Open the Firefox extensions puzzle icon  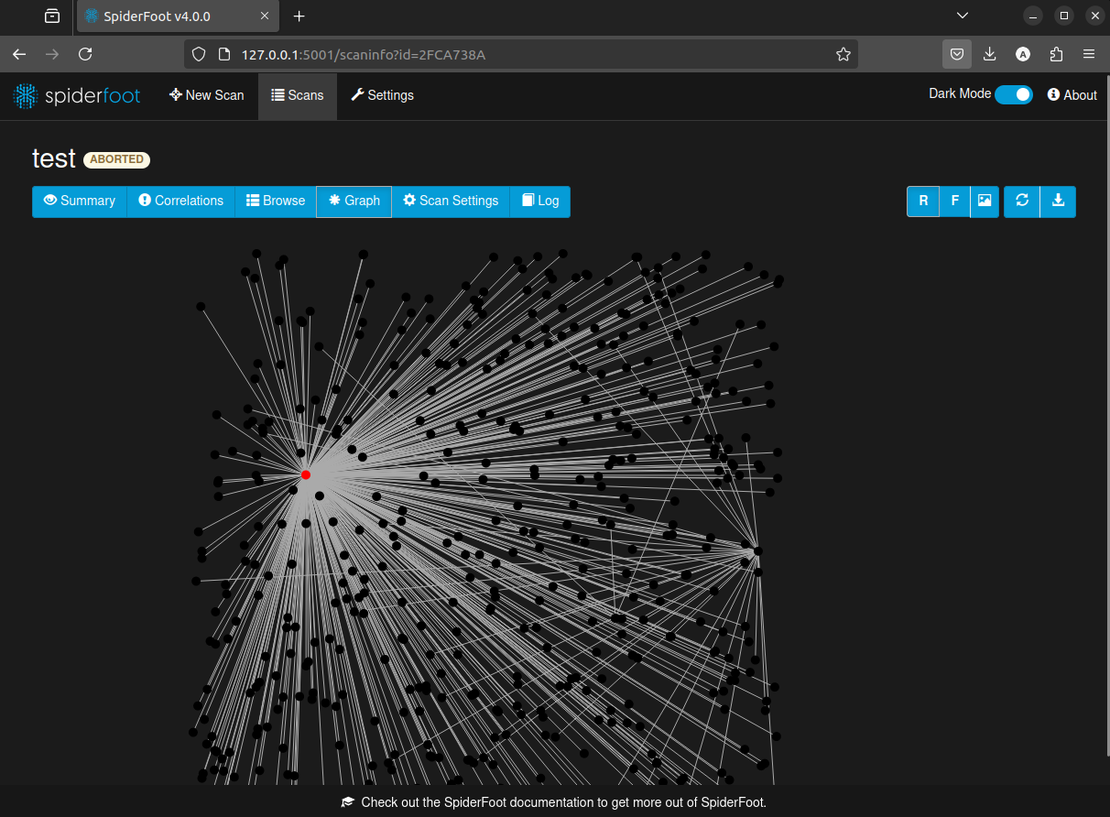click(x=1056, y=54)
